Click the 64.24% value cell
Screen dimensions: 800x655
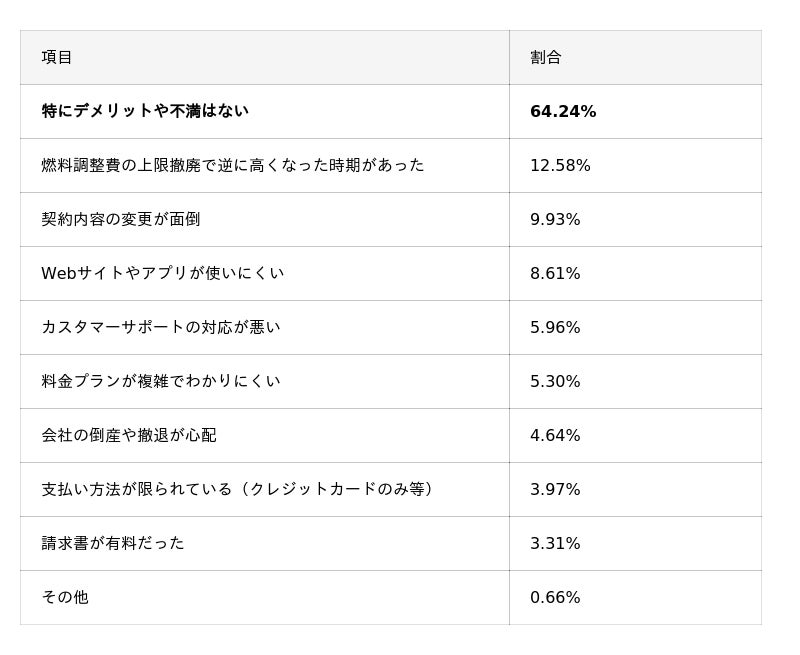click(x=563, y=111)
